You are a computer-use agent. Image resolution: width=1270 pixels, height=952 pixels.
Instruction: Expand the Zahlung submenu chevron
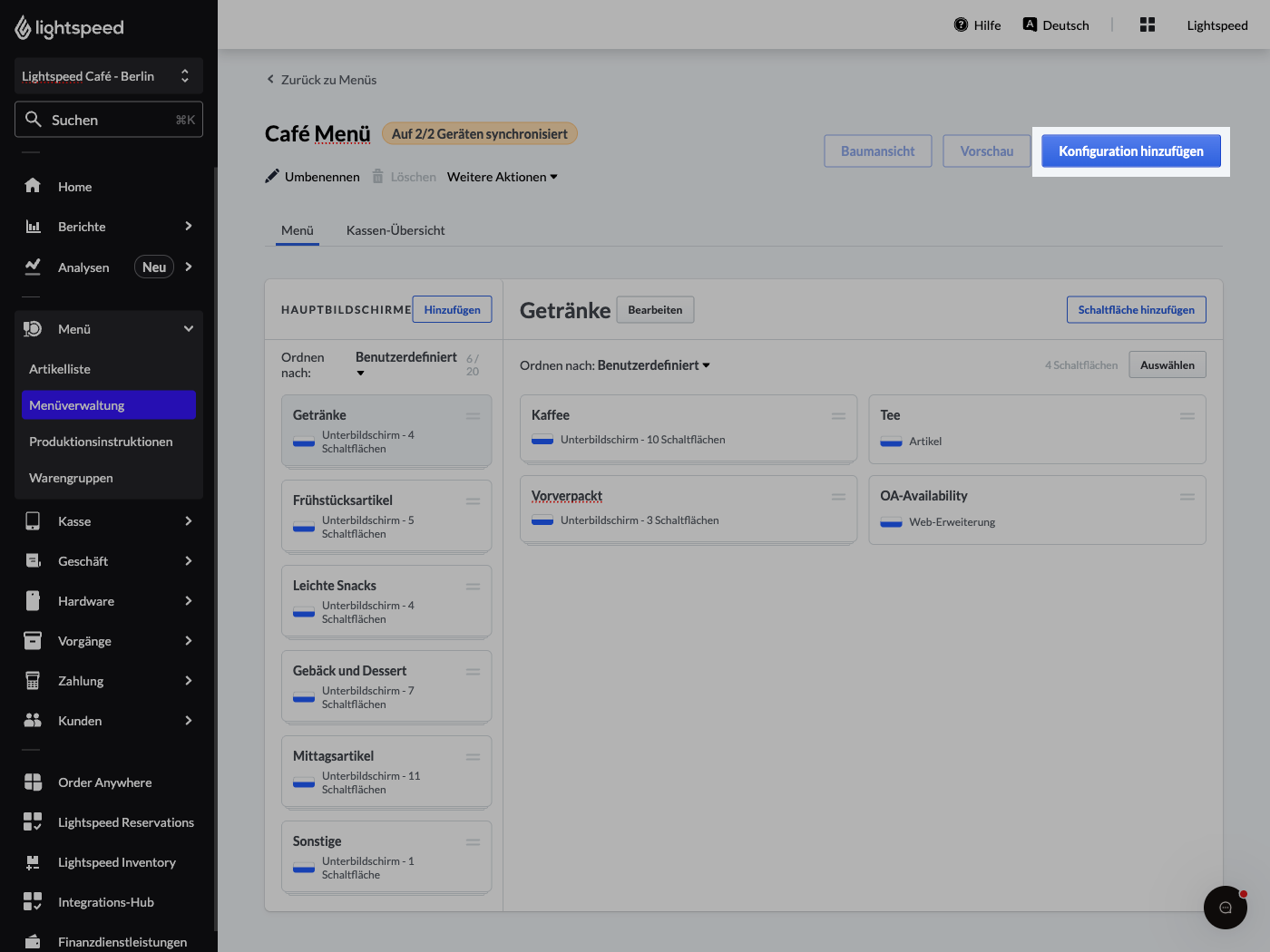188,680
